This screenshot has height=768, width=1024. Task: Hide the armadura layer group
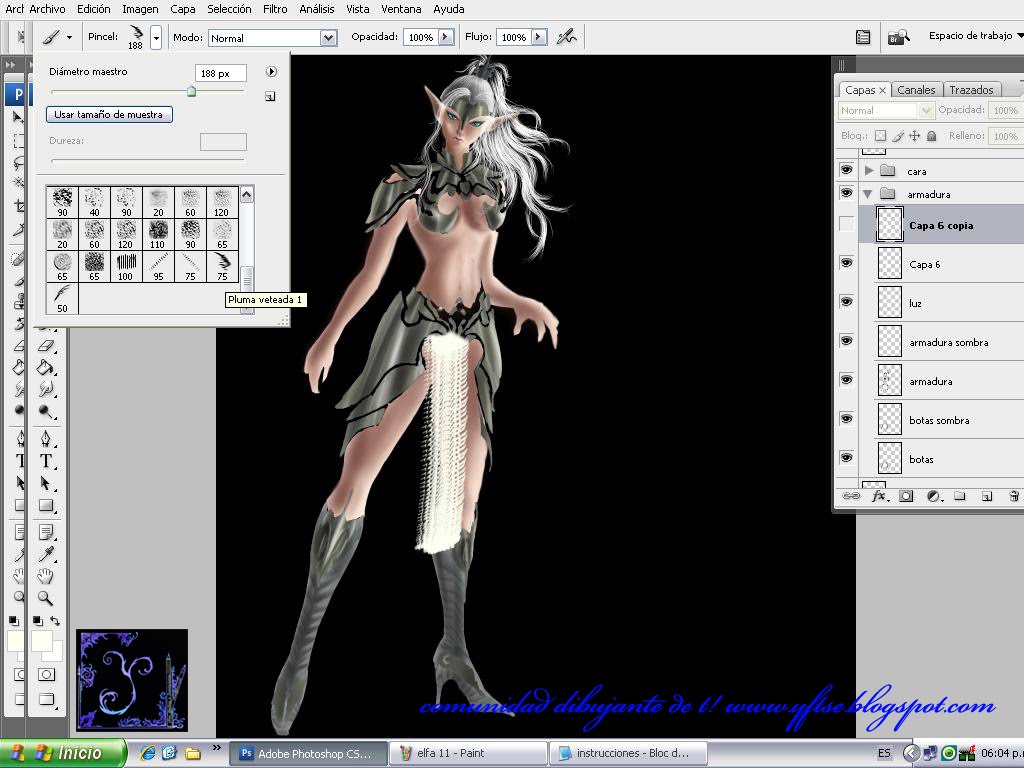coord(846,193)
